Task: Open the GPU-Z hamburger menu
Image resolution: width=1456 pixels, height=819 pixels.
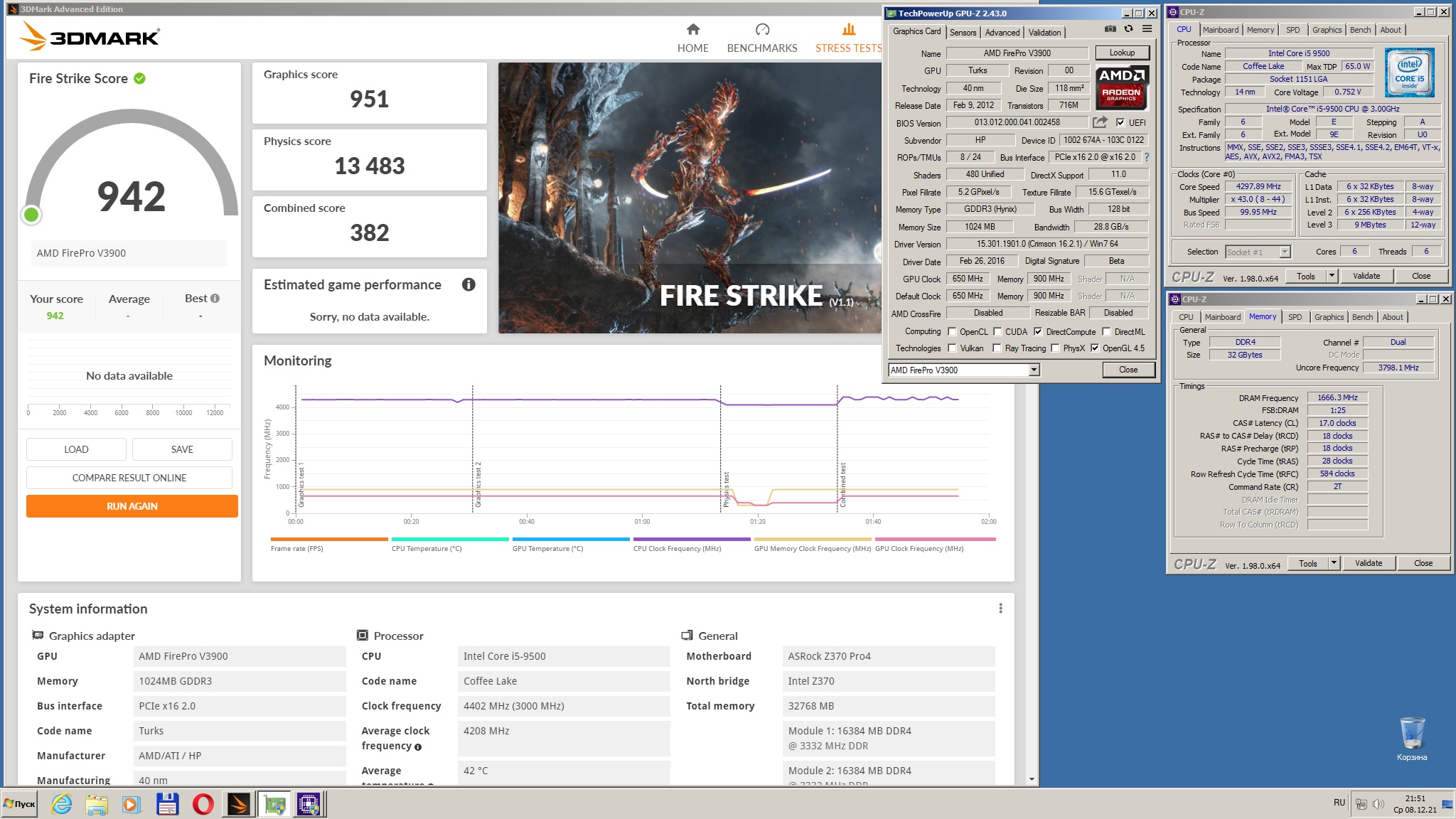Action: 1147,29
